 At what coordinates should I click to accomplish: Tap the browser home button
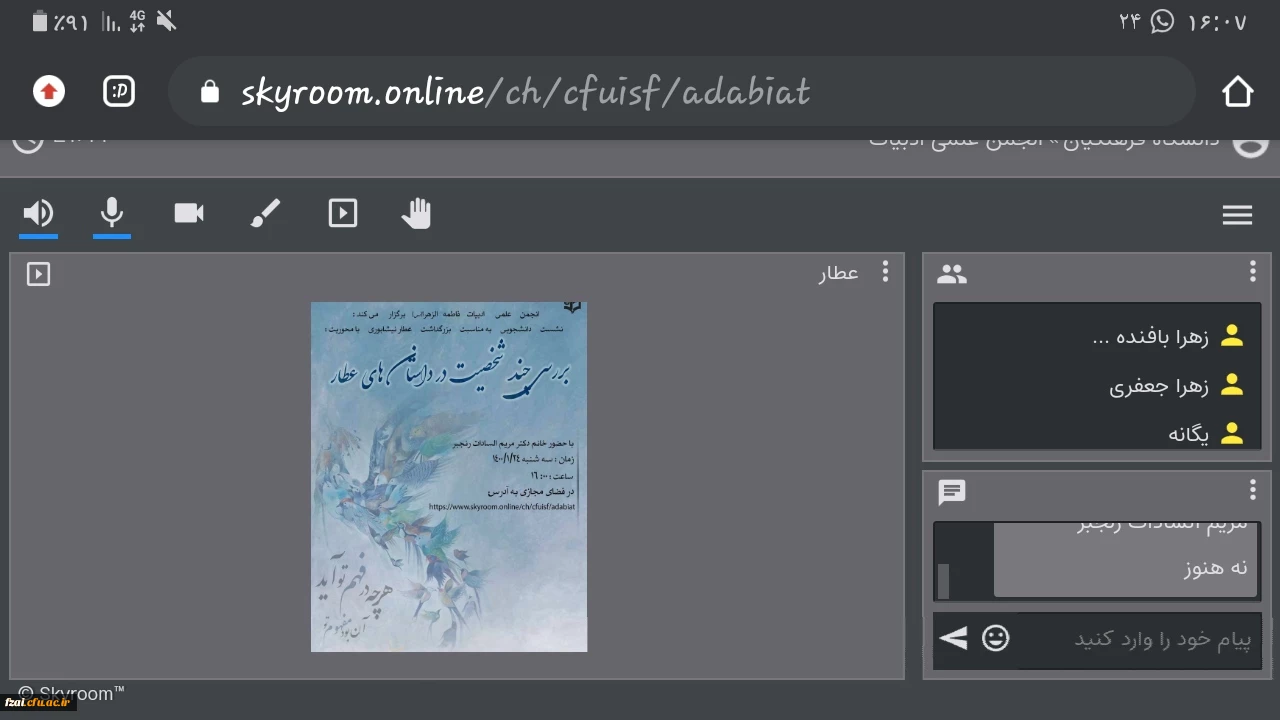(1237, 92)
